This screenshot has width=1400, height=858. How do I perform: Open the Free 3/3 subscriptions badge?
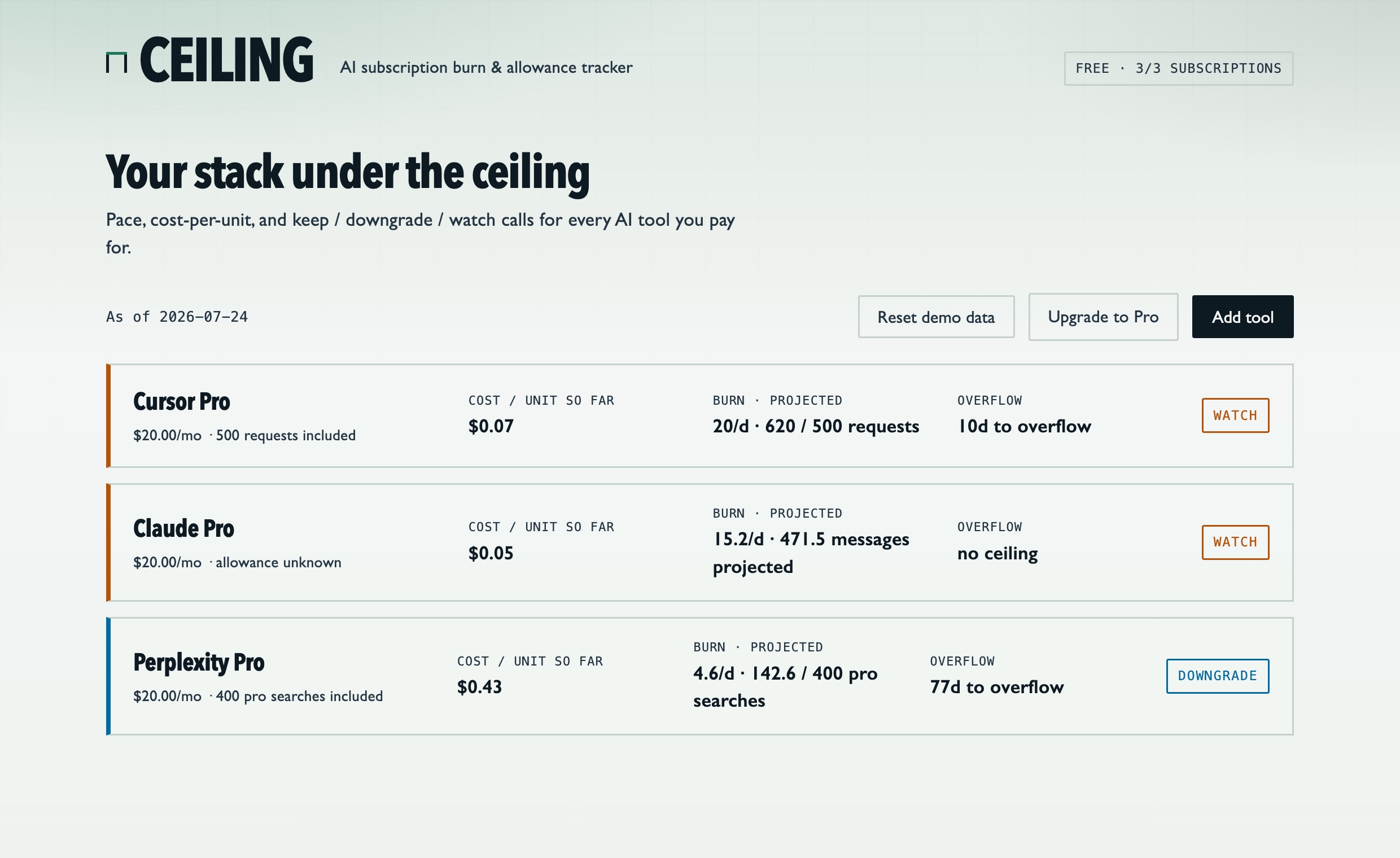1178,69
